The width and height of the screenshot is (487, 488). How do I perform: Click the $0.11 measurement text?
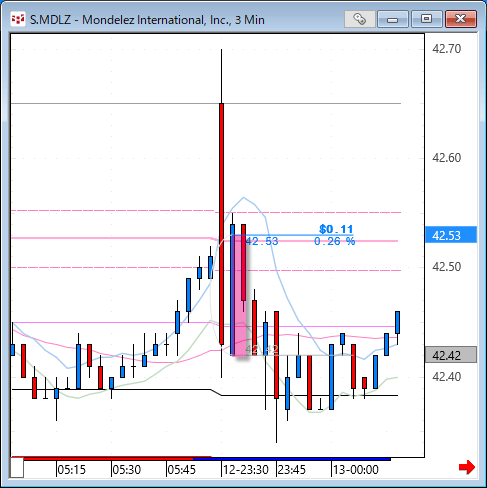336,229
